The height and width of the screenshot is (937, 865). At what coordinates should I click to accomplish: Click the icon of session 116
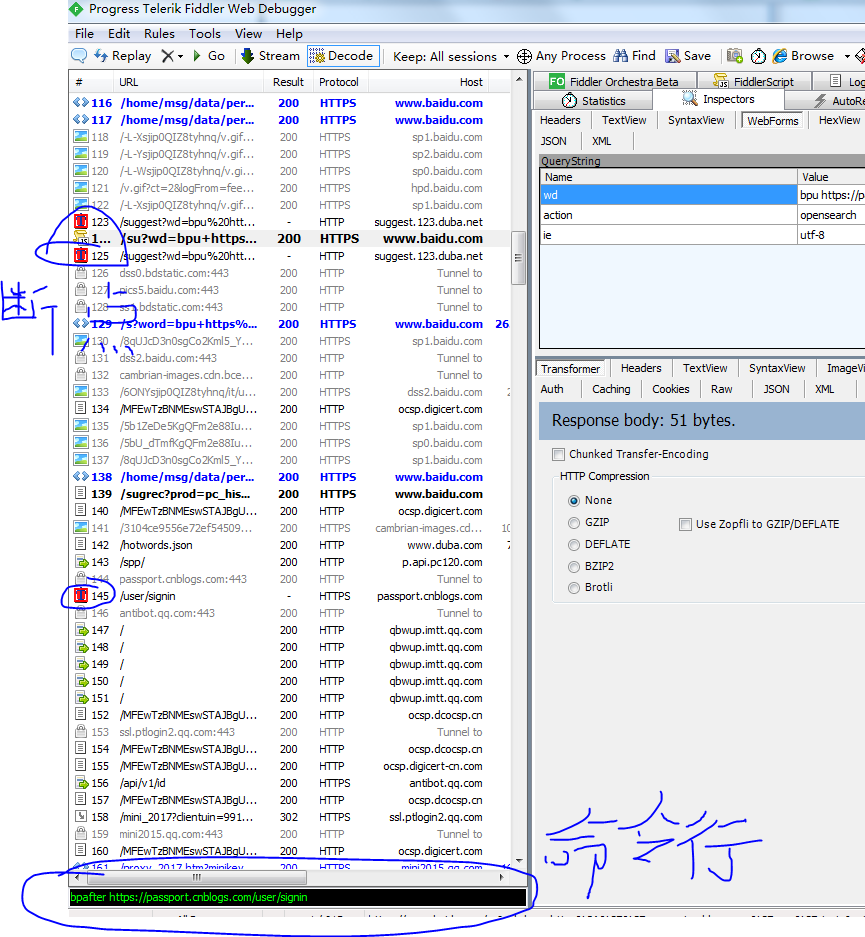pyautogui.click(x=81, y=103)
